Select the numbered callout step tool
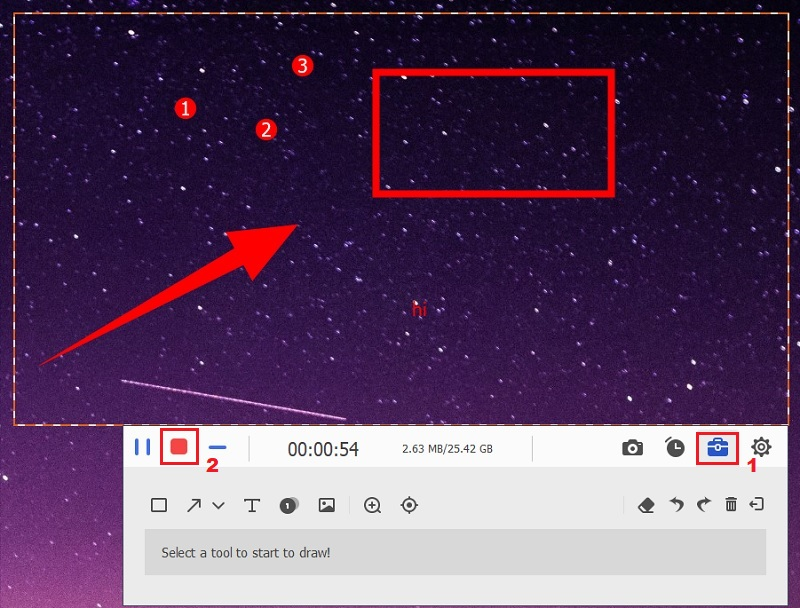 289,505
